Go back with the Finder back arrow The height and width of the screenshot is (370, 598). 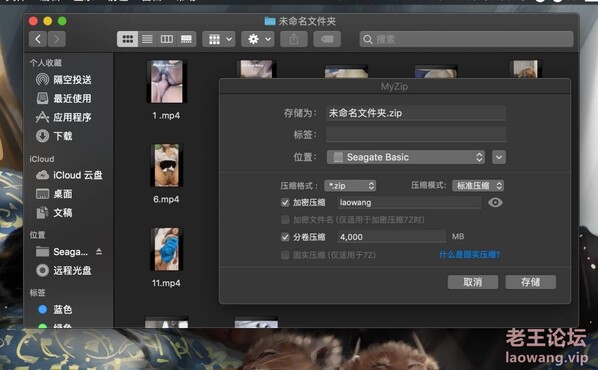point(38,39)
